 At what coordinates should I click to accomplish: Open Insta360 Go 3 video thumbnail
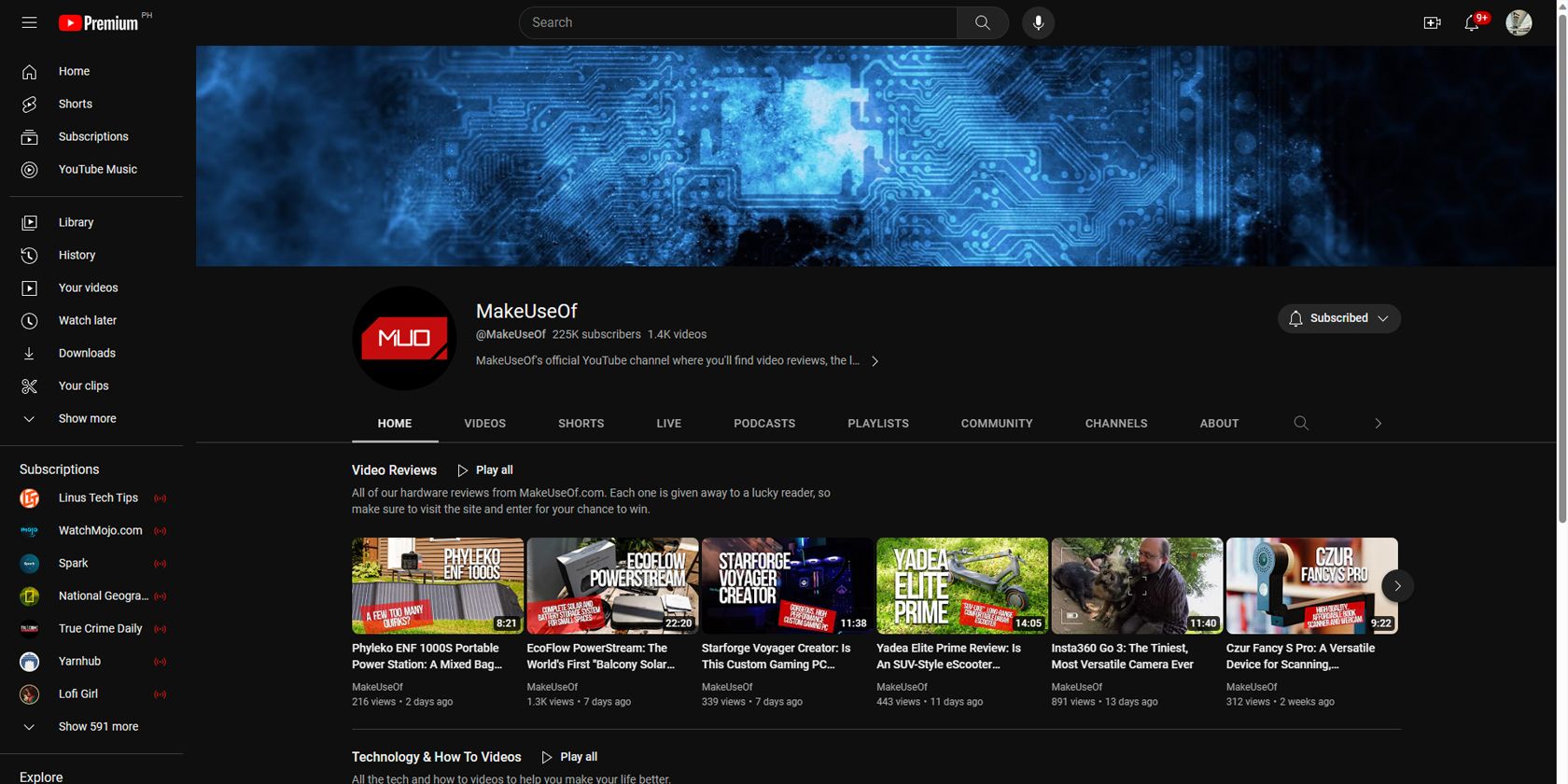tap(1137, 586)
